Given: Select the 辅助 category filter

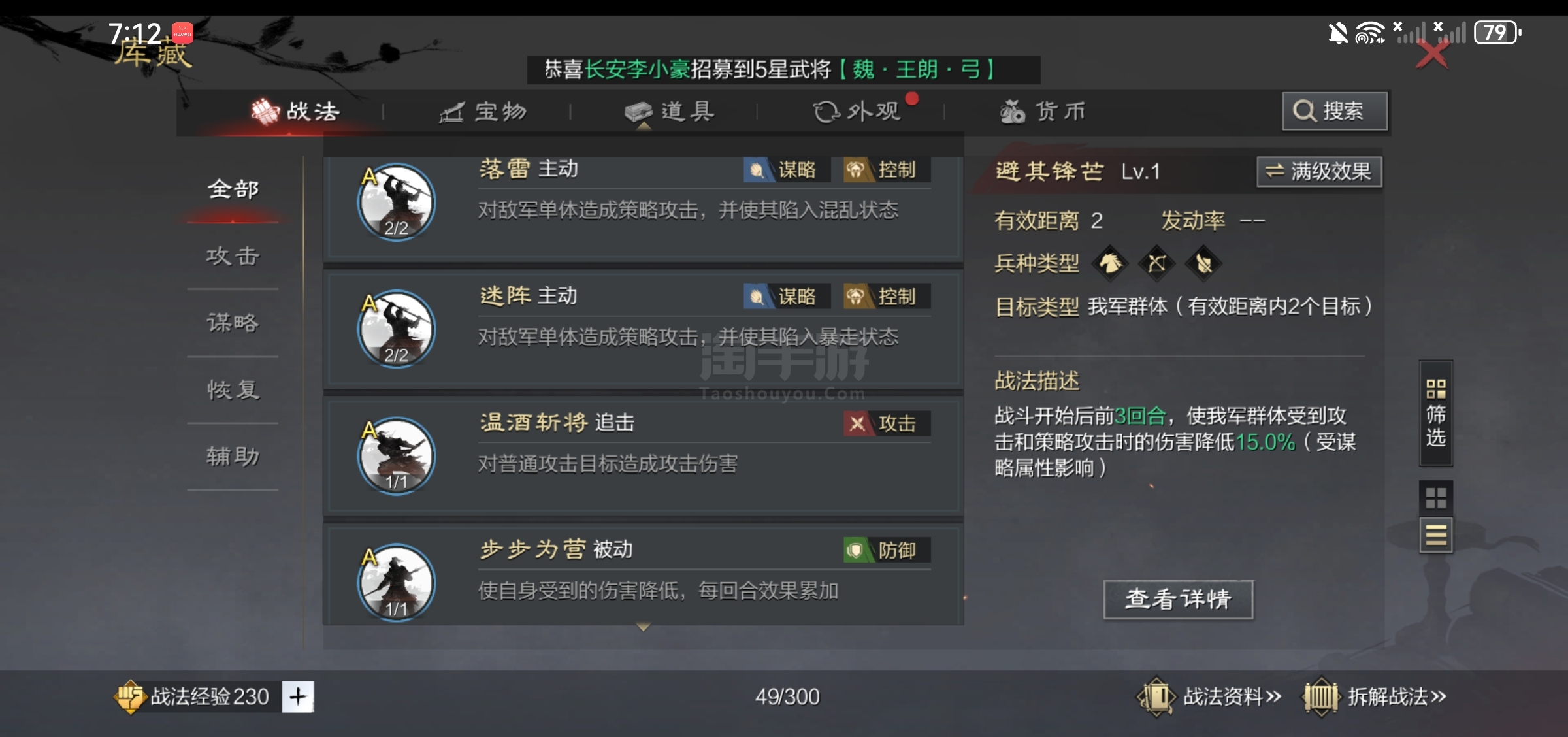Looking at the screenshot, I should coord(233,456).
